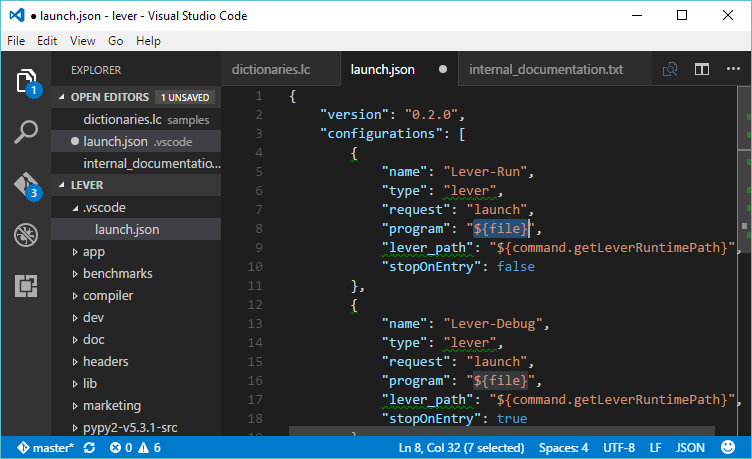Expand the compiler folder
Viewport: 752px width, 459px height.
point(107,295)
